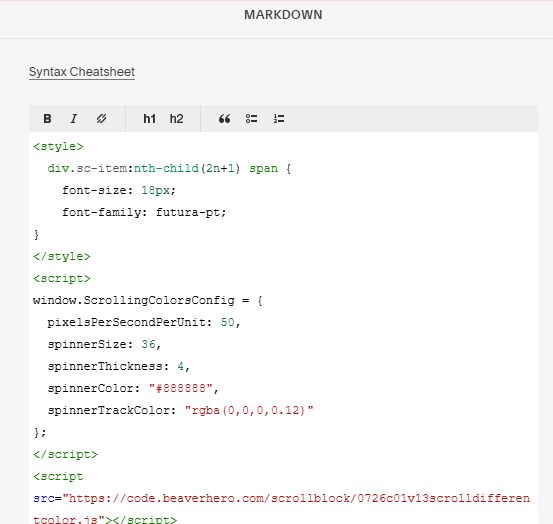Click the spinnerColor hex value #888888
Viewport: 553px width, 524px height.
click(181, 388)
